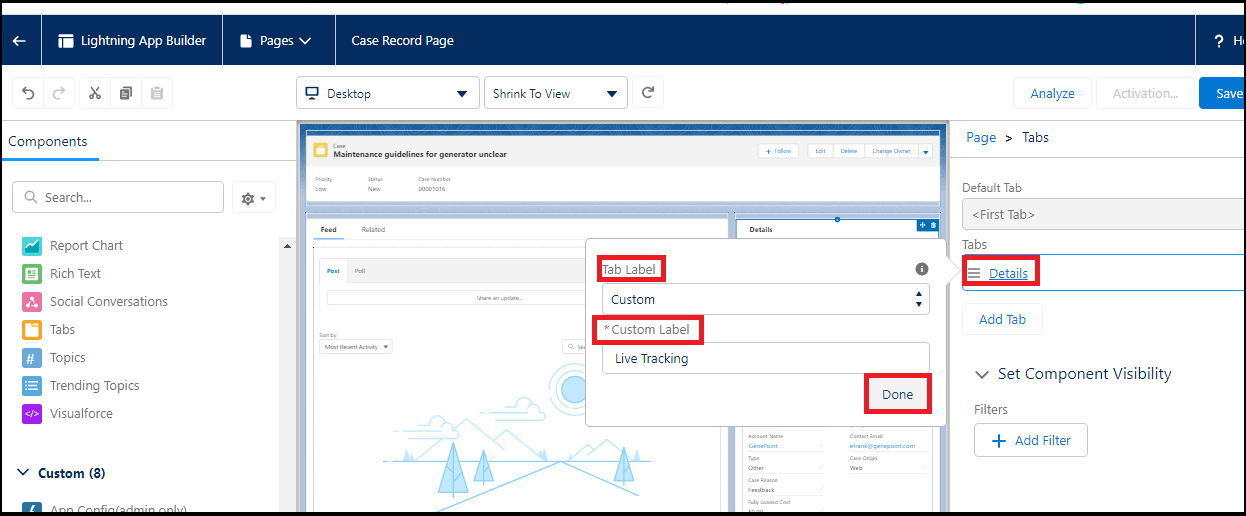Select the Feed tab in canvas

tap(328, 229)
